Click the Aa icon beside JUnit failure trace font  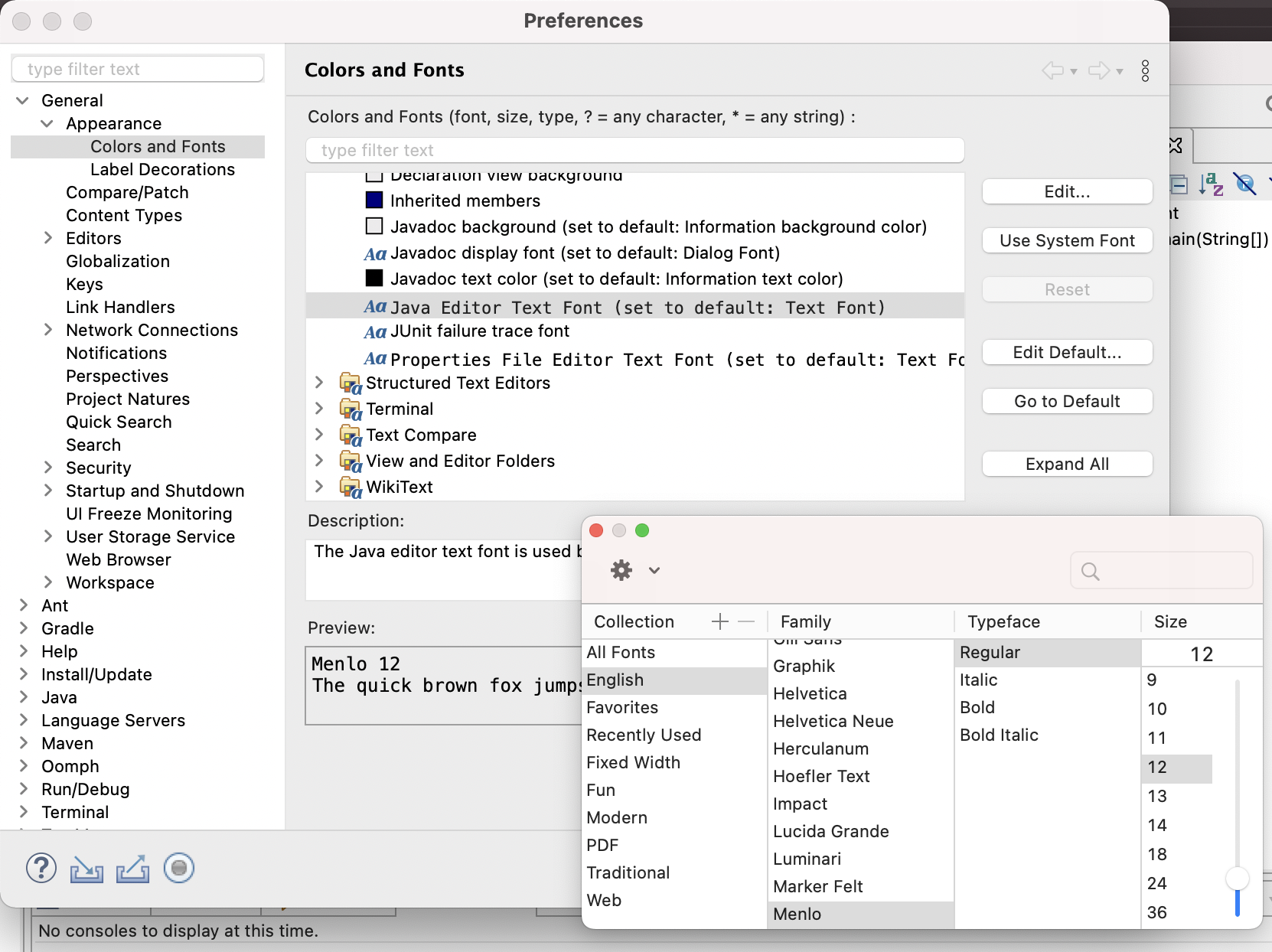click(375, 332)
